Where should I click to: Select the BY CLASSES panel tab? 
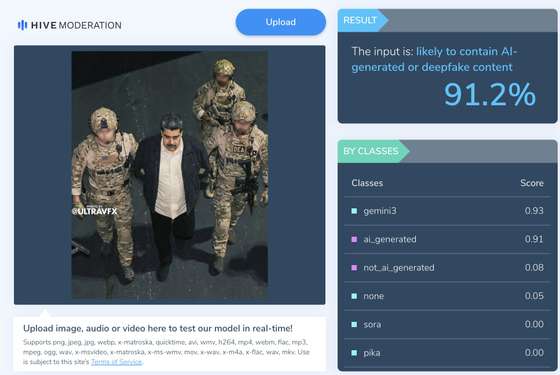click(371, 151)
